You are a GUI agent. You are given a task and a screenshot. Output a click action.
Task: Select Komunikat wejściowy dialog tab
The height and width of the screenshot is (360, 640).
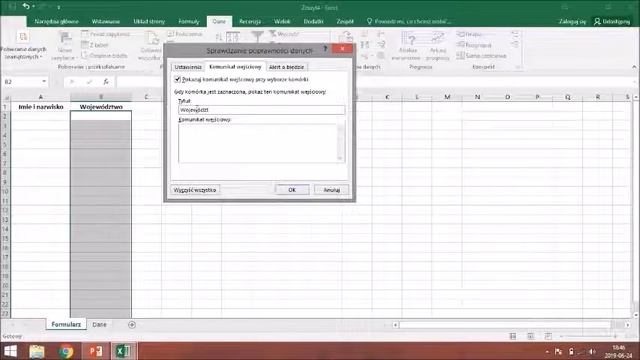(x=235, y=67)
